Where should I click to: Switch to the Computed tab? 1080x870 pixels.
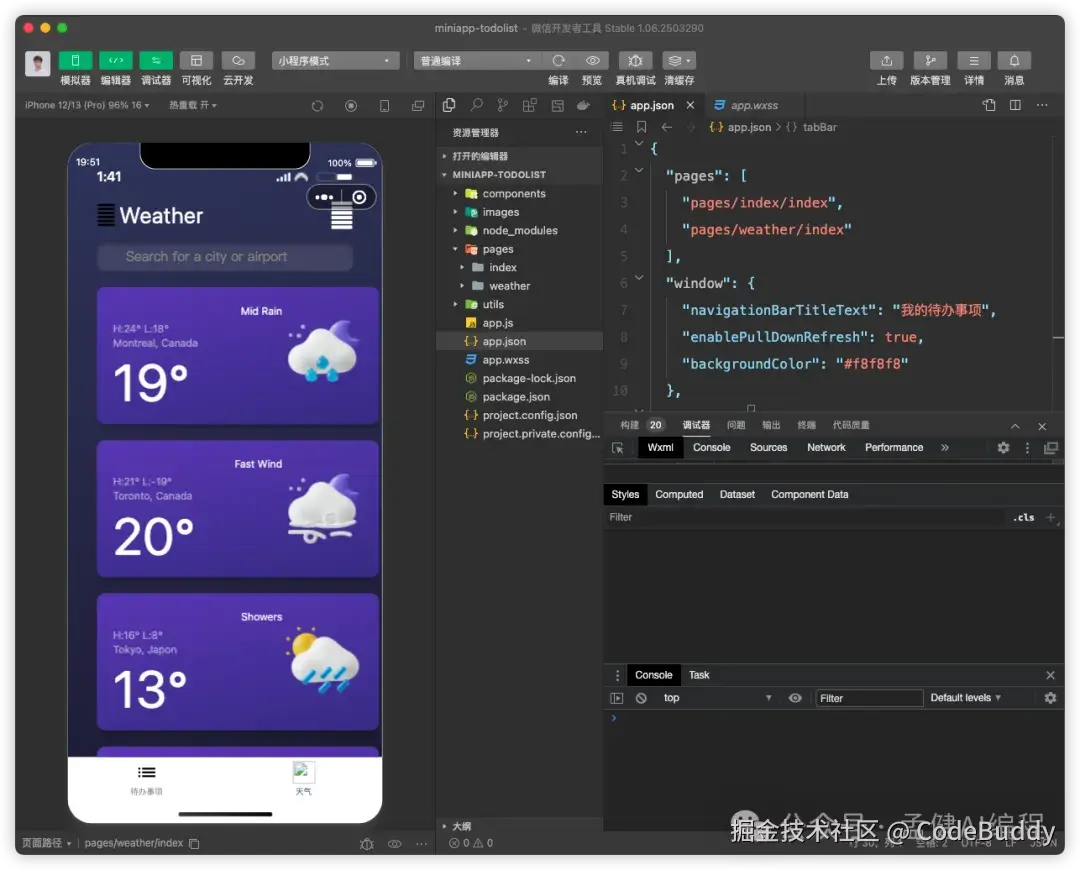[679, 495]
